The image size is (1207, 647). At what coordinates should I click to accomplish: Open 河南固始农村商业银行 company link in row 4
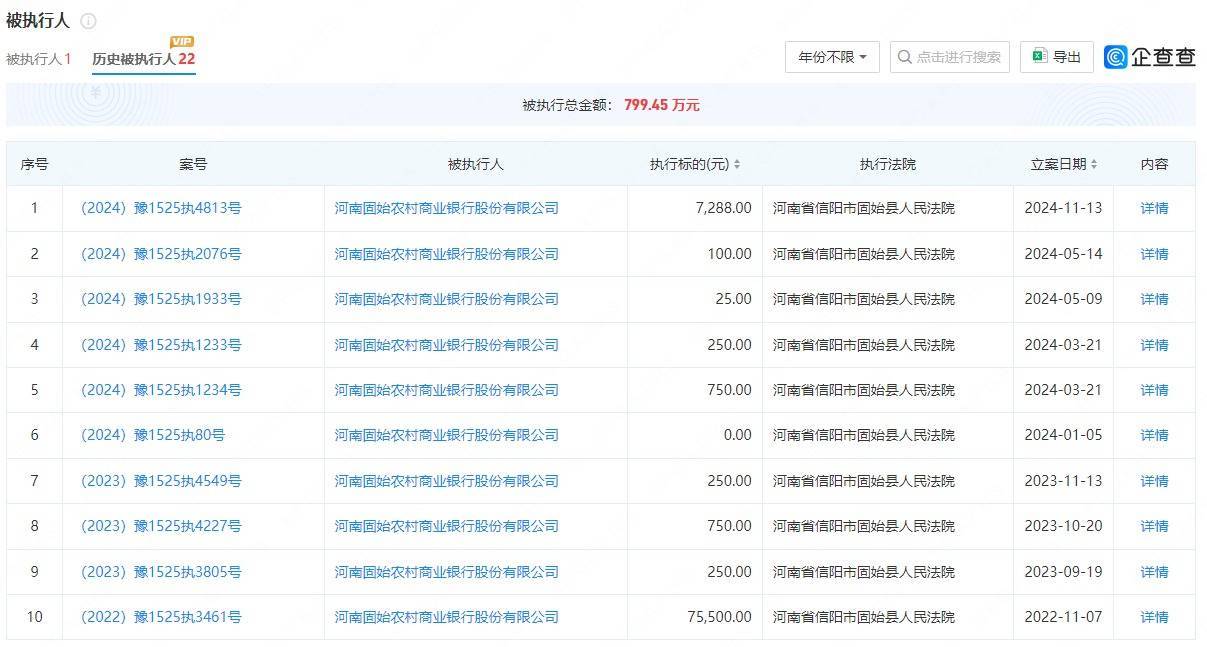click(x=447, y=345)
